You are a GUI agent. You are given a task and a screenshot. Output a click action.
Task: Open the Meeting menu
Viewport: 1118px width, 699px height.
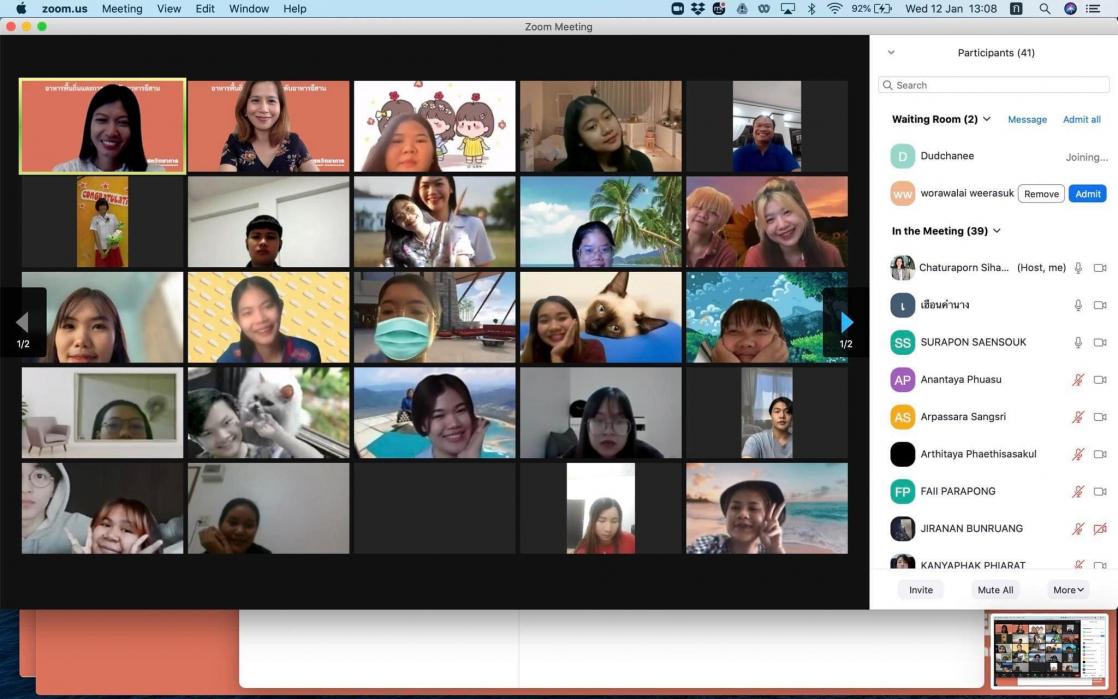122,9
